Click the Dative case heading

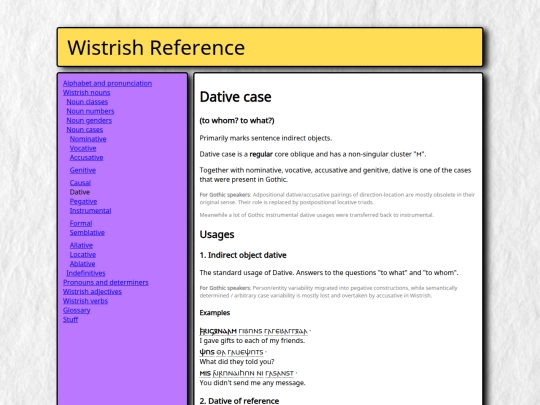[x=236, y=97]
